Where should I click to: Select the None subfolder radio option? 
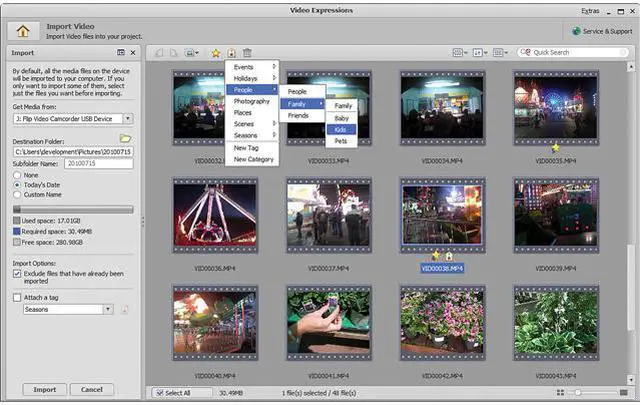17,174
